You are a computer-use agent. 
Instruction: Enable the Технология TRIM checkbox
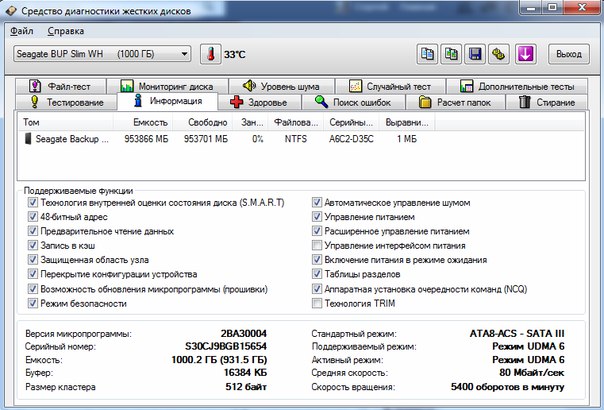[318, 301]
